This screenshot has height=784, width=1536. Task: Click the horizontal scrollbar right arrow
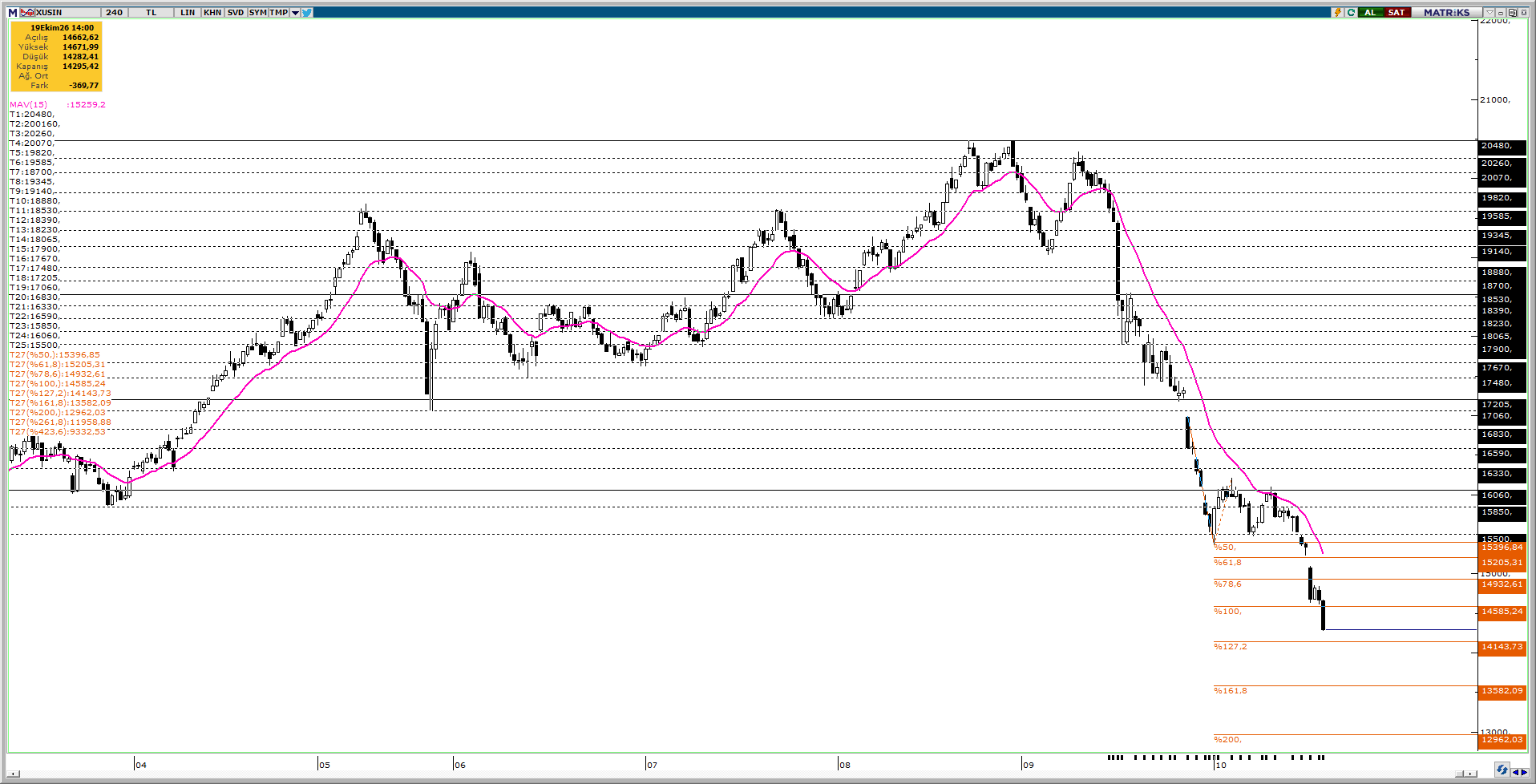[x=1469, y=774]
